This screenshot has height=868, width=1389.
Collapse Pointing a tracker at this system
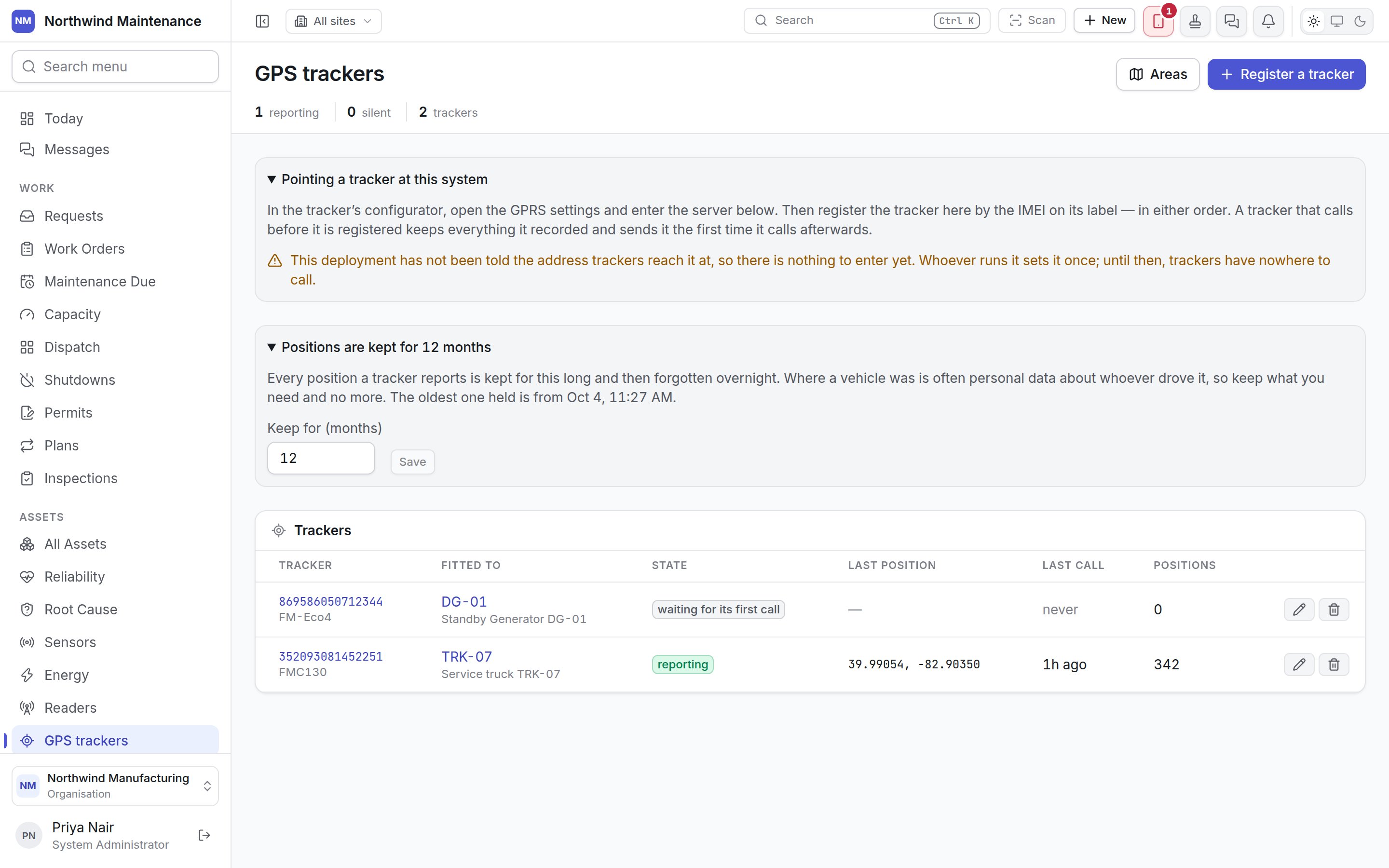coord(378,179)
